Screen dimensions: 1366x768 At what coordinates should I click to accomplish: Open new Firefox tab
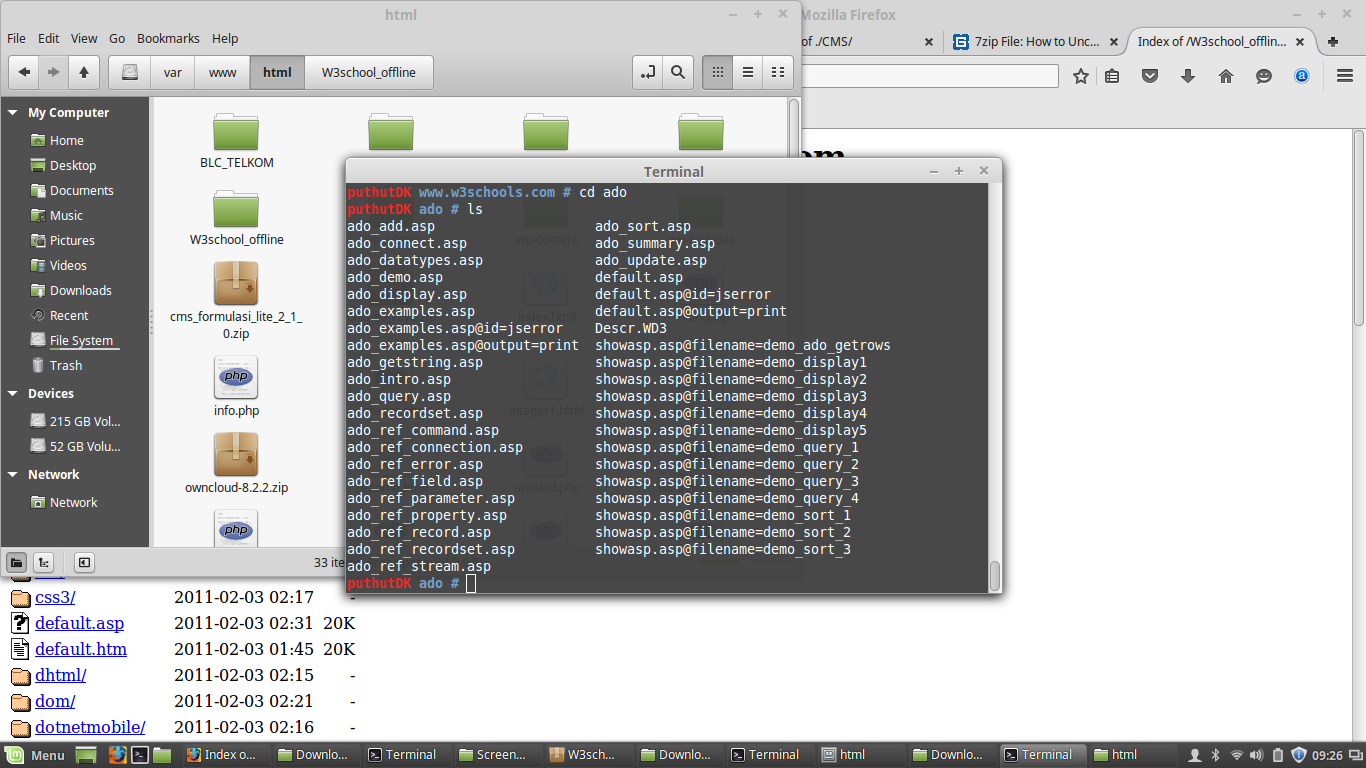pyautogui.click(x=1333, y=42)
